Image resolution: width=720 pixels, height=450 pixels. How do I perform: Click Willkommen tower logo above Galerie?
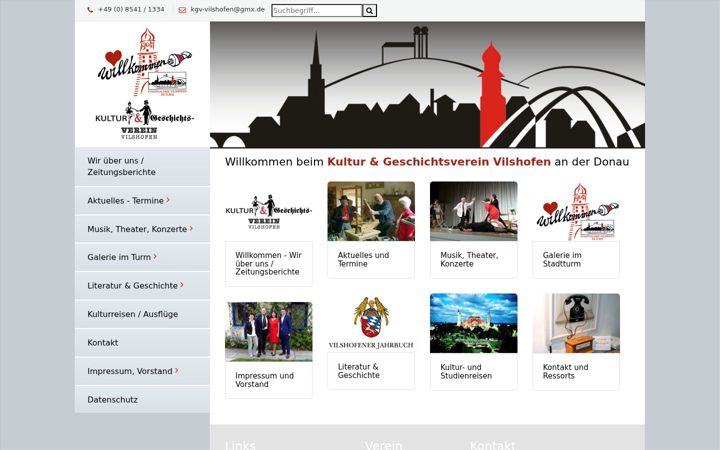577,212
